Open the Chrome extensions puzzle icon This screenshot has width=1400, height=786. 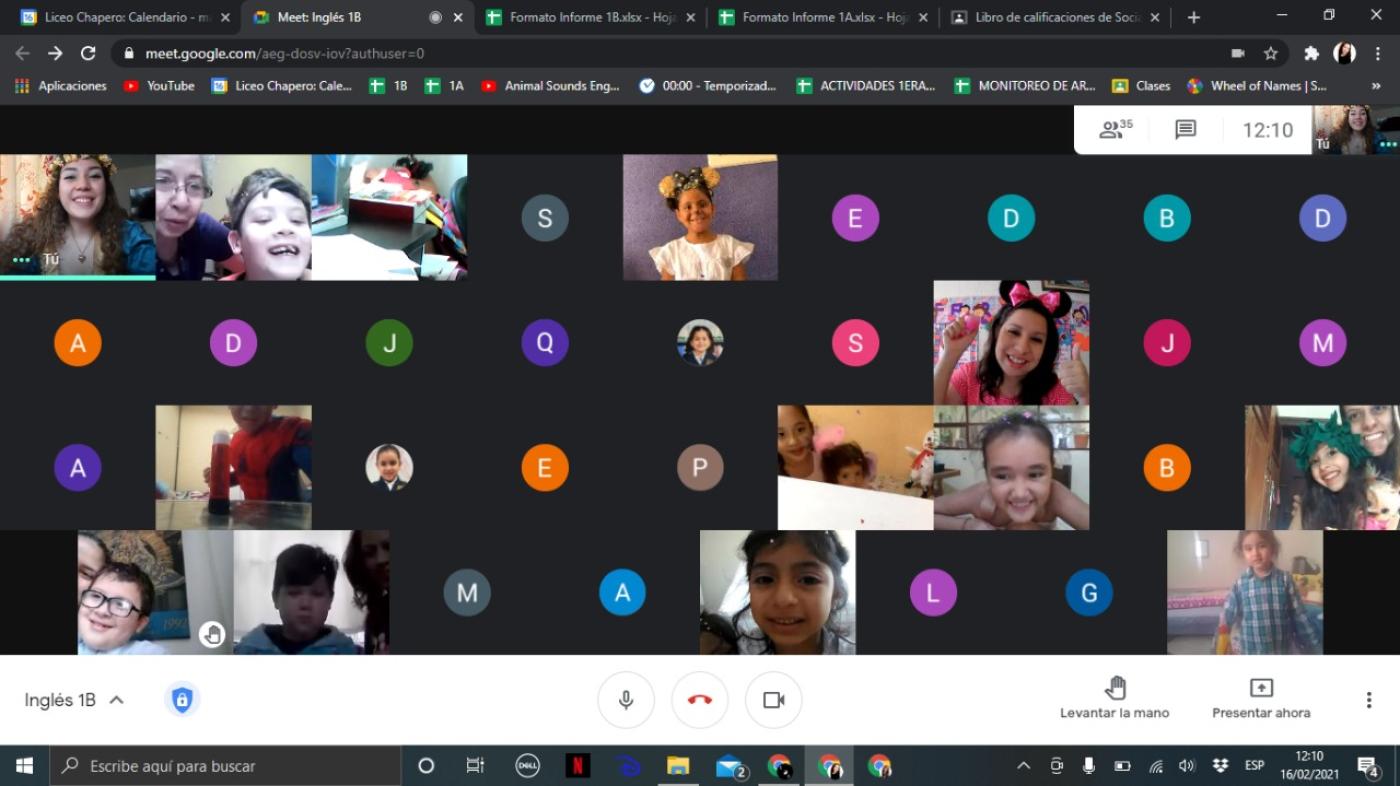1311,53
